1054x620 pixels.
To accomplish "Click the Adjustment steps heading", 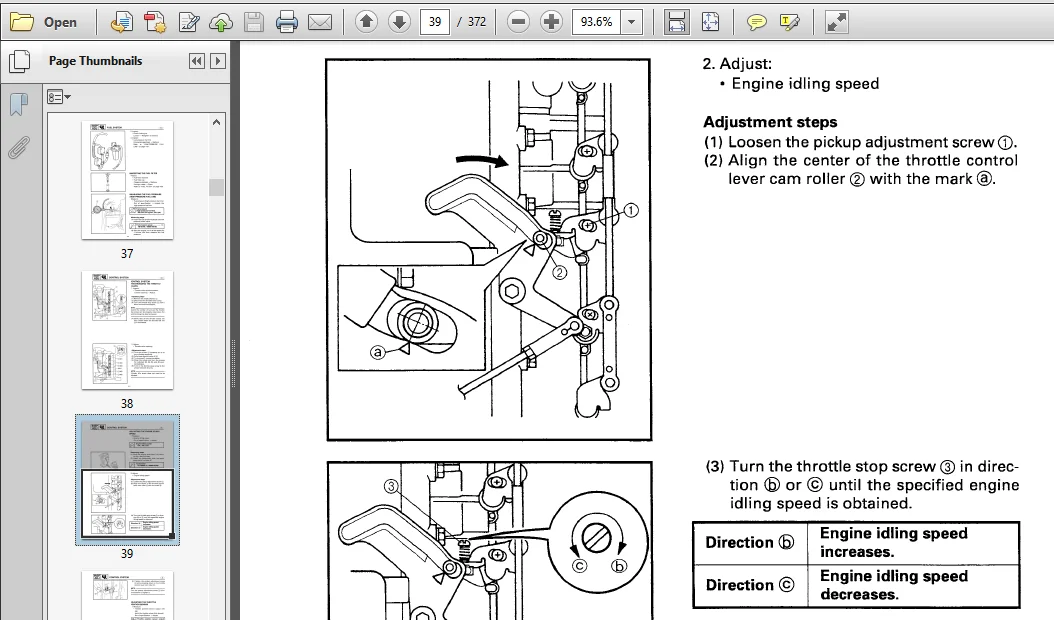I will (770, 122).
